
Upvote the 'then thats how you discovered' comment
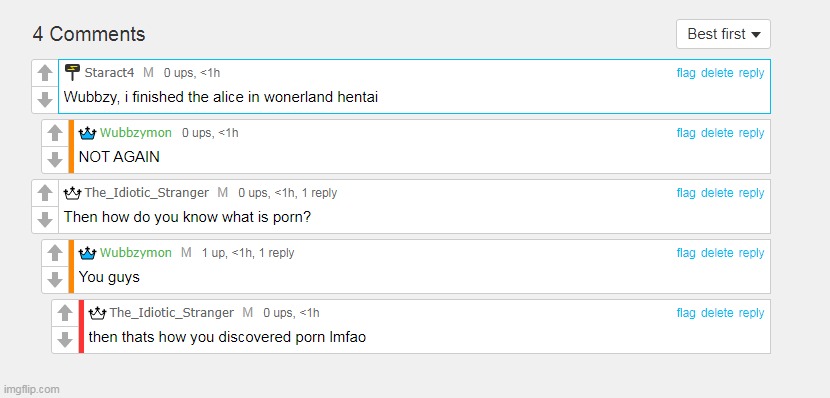(x=65, y=313)
